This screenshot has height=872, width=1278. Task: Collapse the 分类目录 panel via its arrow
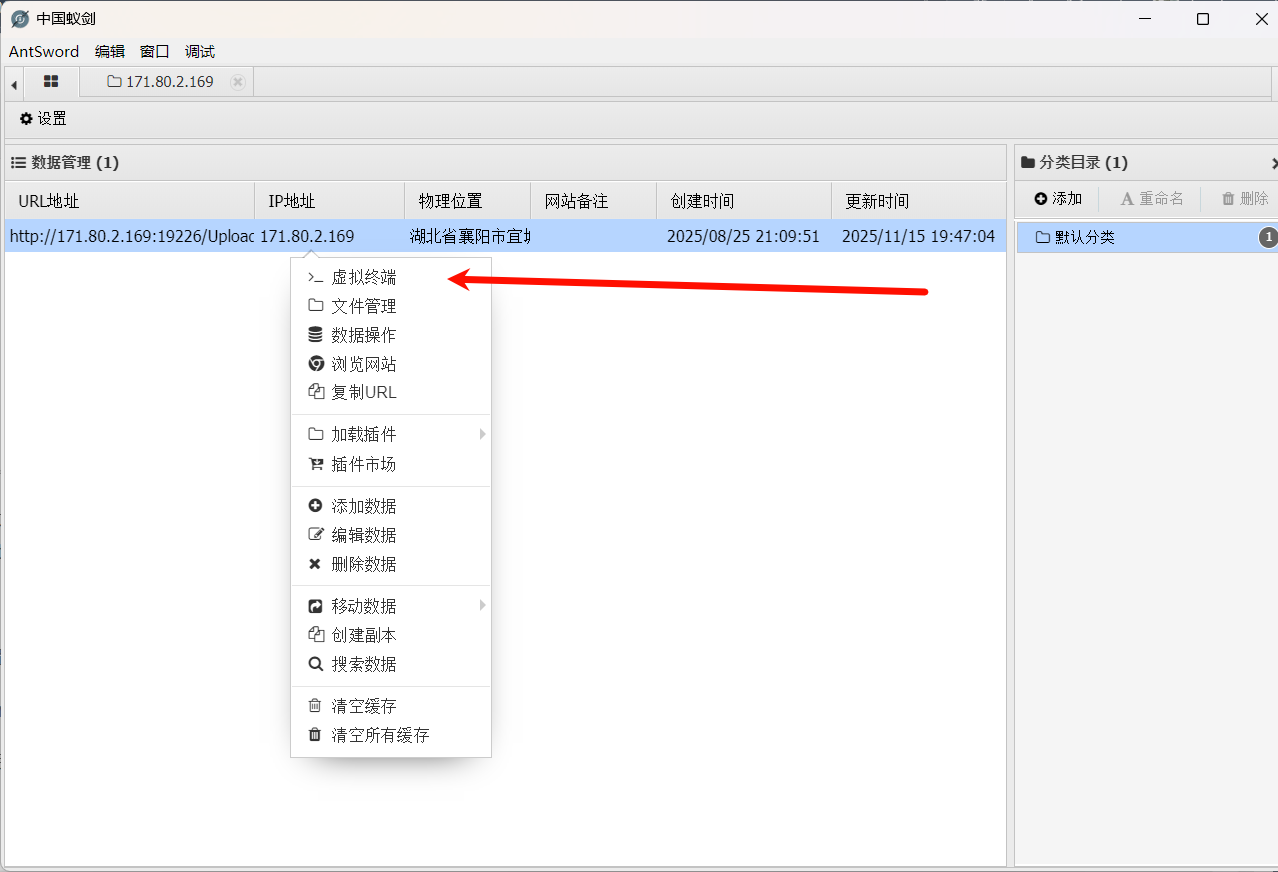click(1274, 163)
